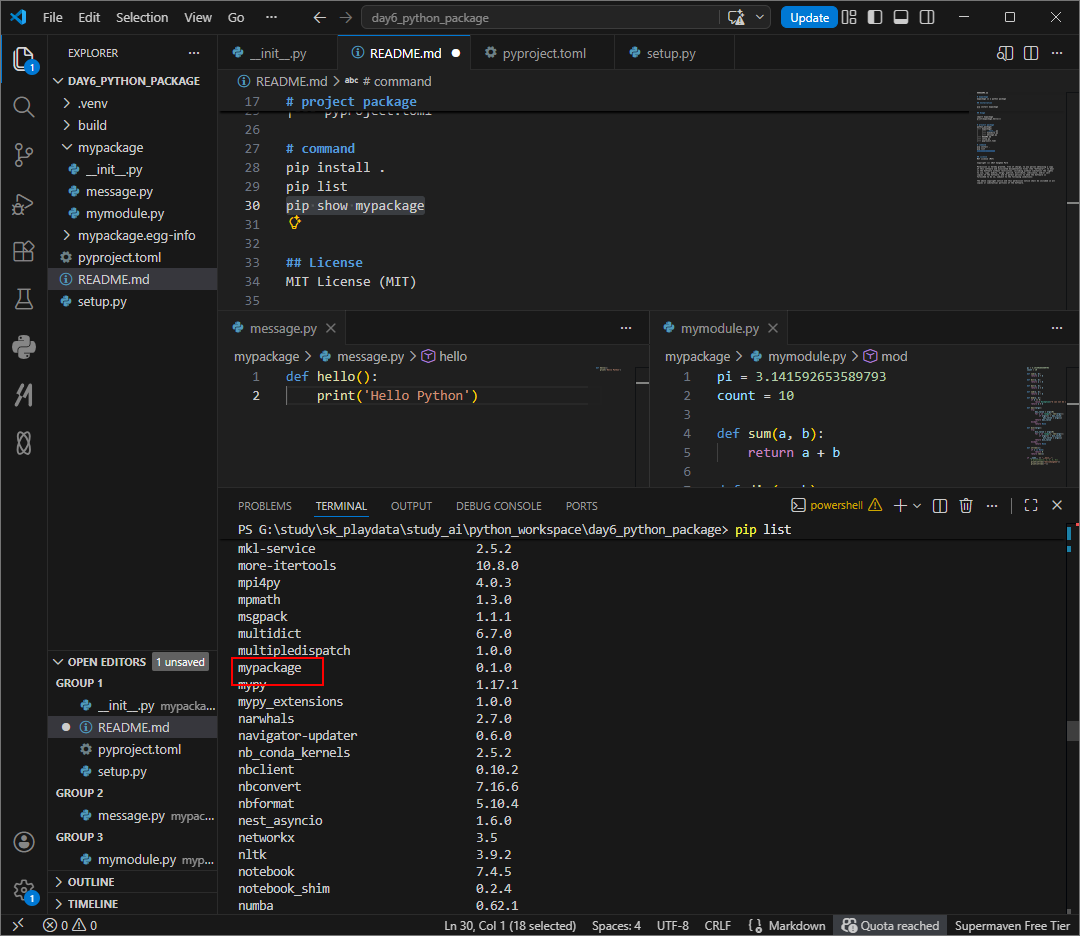Click the README editor minimap
The image size is (1080, 936).
tap(1015, 138)
